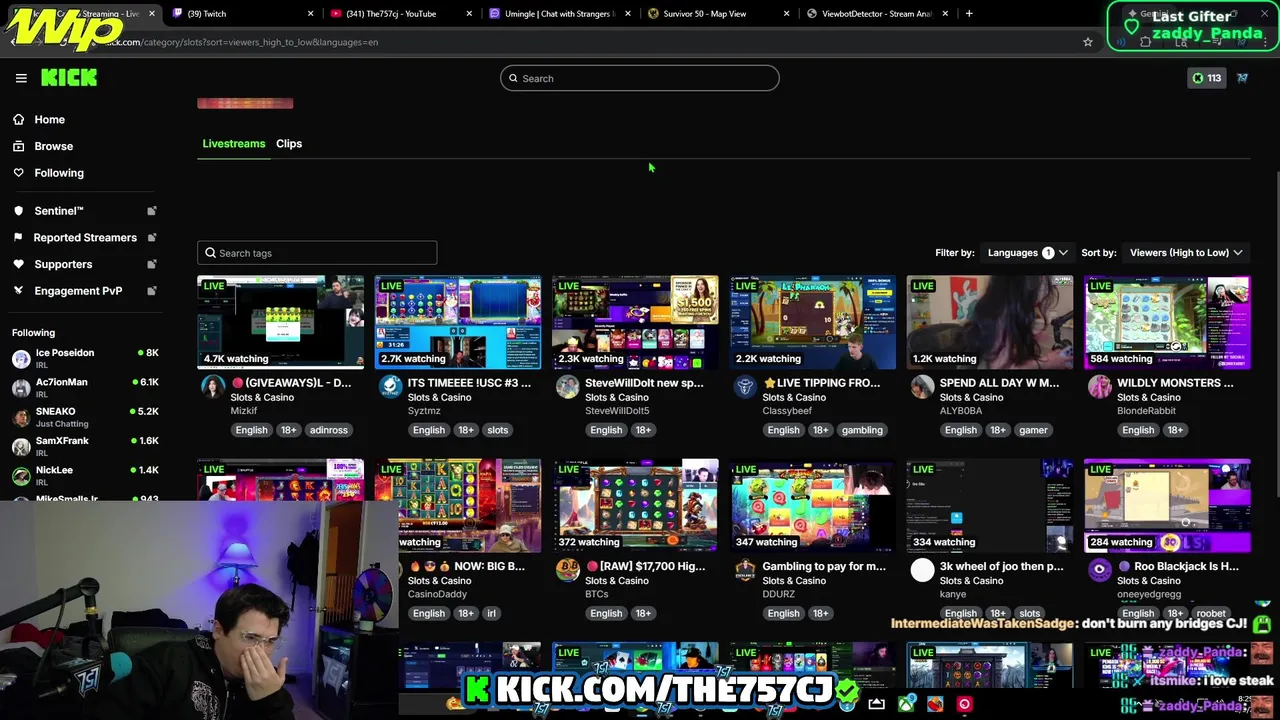Open SamXFrank followed channel
The width and height of the screenshot is (1280, 720).
tap(85, 445)
